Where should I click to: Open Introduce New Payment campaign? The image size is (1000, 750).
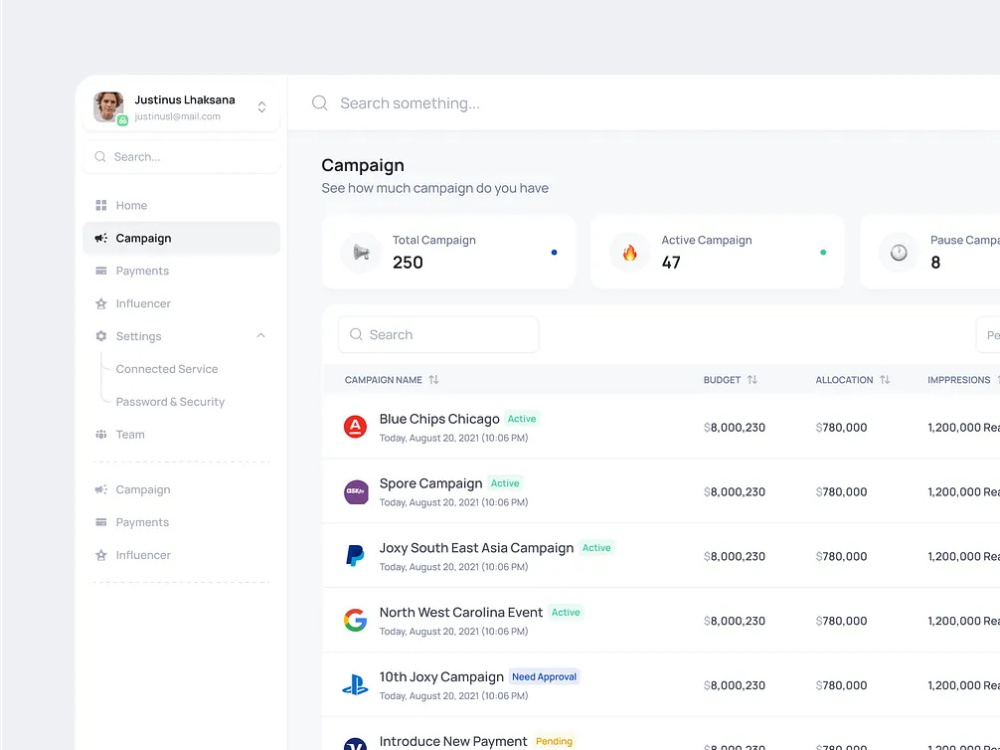point(453,741)
